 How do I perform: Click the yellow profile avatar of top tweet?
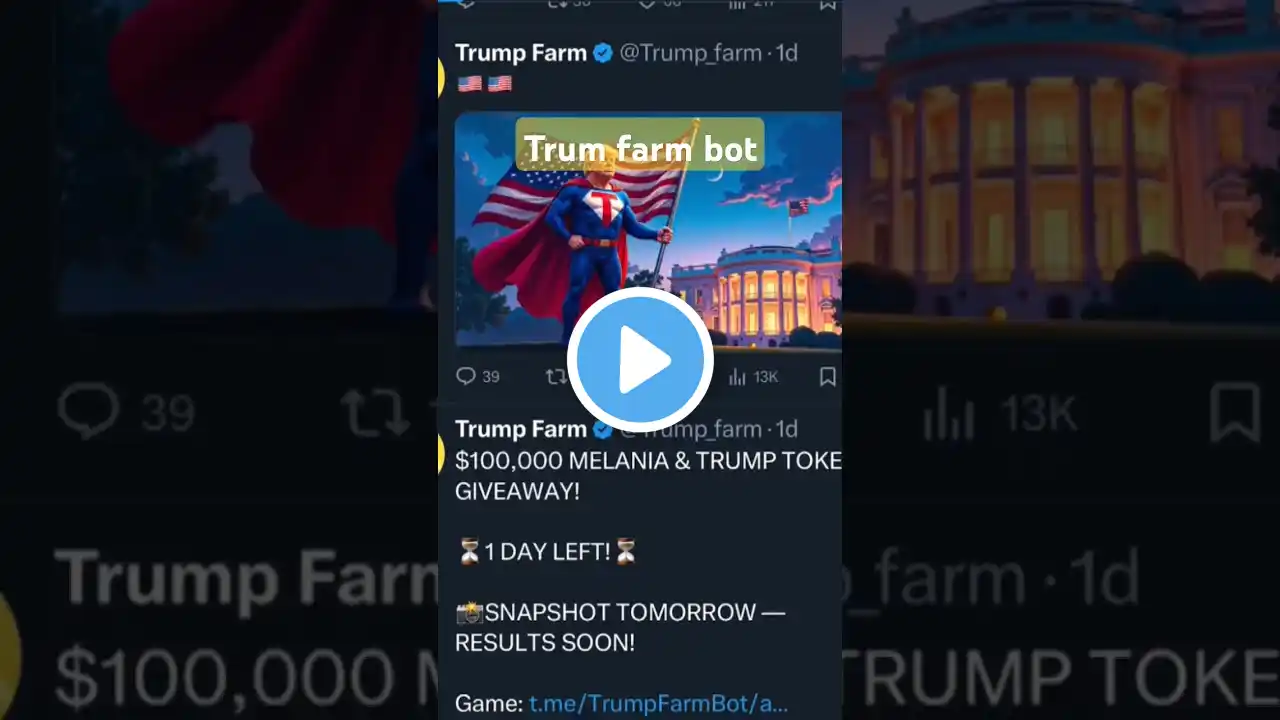440,77
